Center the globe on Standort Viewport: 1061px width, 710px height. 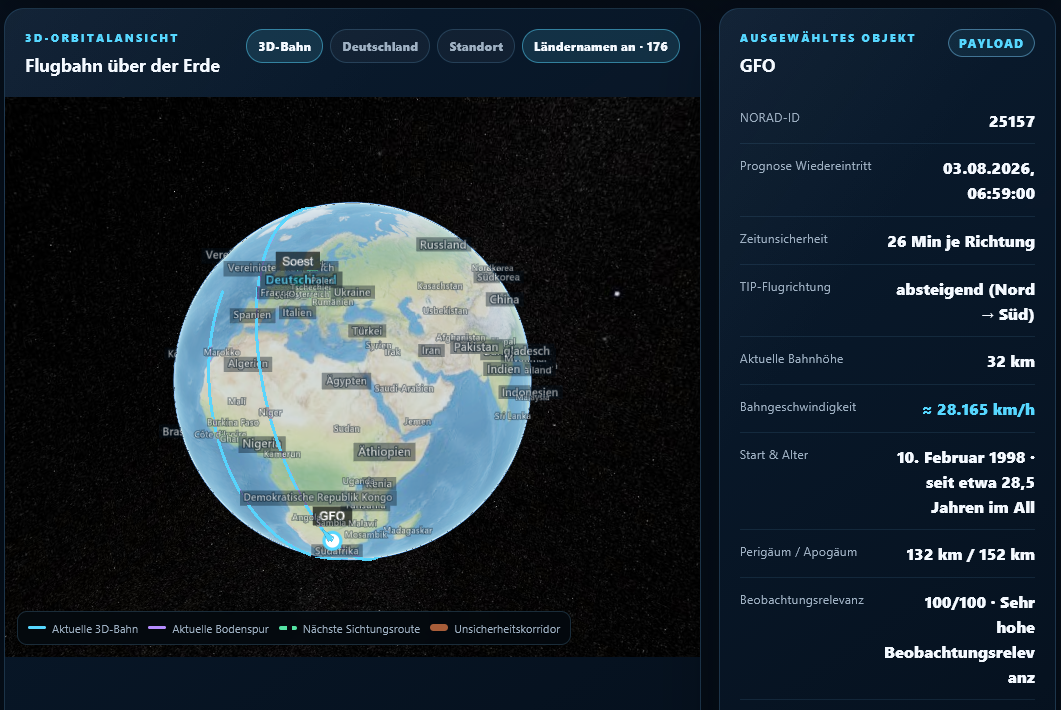(476, 47)
